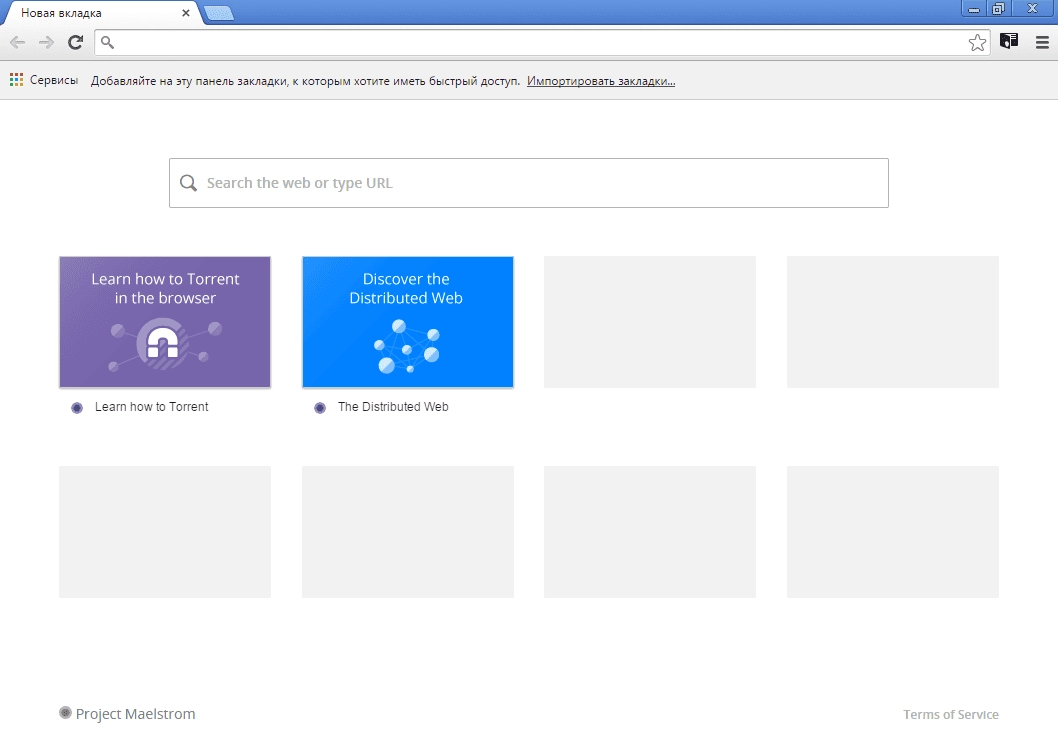Image resolution: width=1058 pixels, height=736 pixels.
Task: Click the bookmarks bar hint text about quick access
Action: click(305, 81)
